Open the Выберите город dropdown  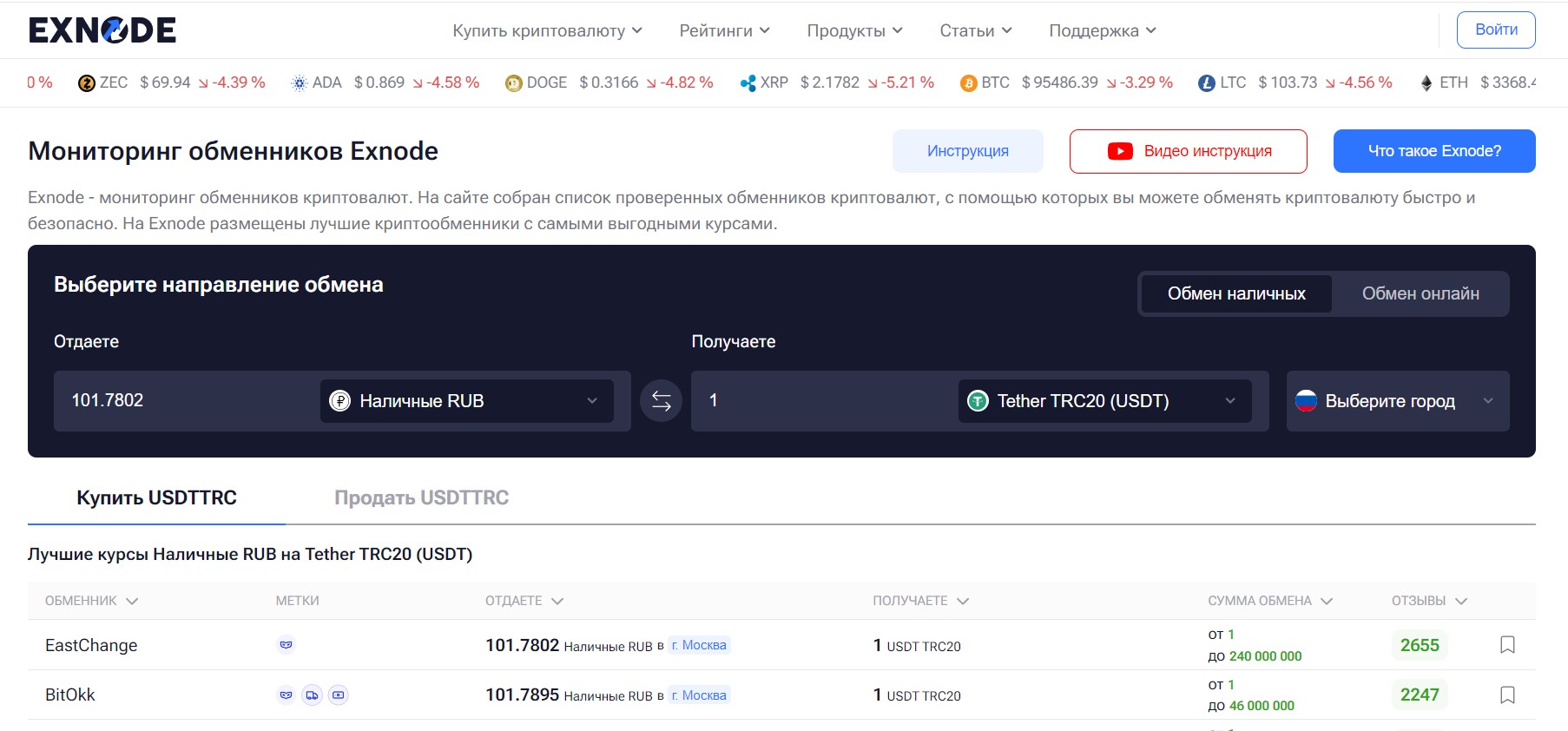[1398, 401]
